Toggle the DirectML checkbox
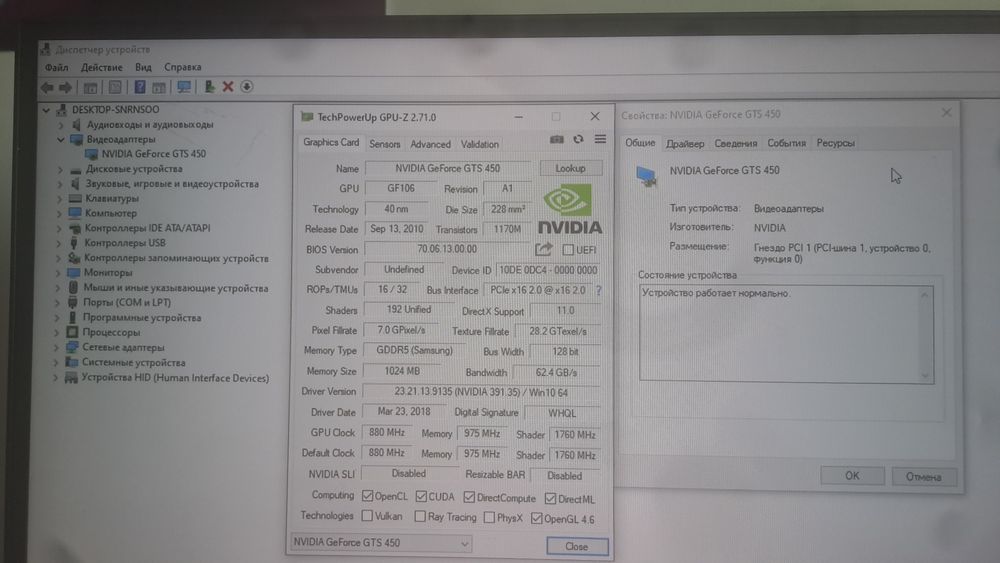 [550, 499]
